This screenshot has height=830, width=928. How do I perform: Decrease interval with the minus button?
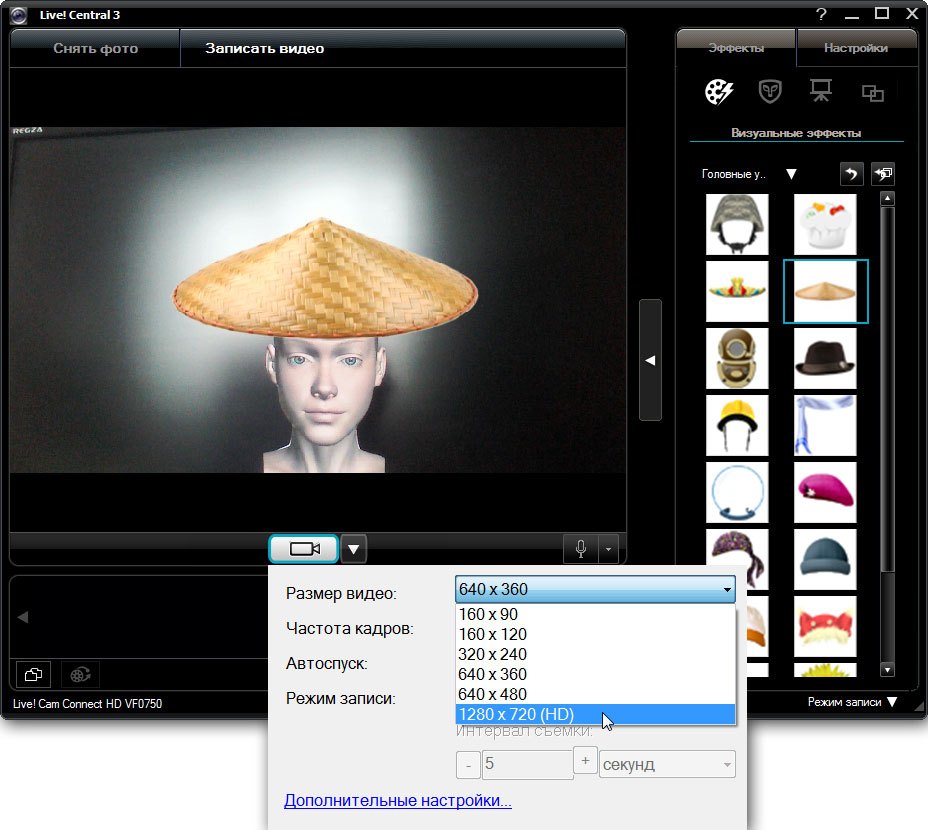(x=468, y=765)
